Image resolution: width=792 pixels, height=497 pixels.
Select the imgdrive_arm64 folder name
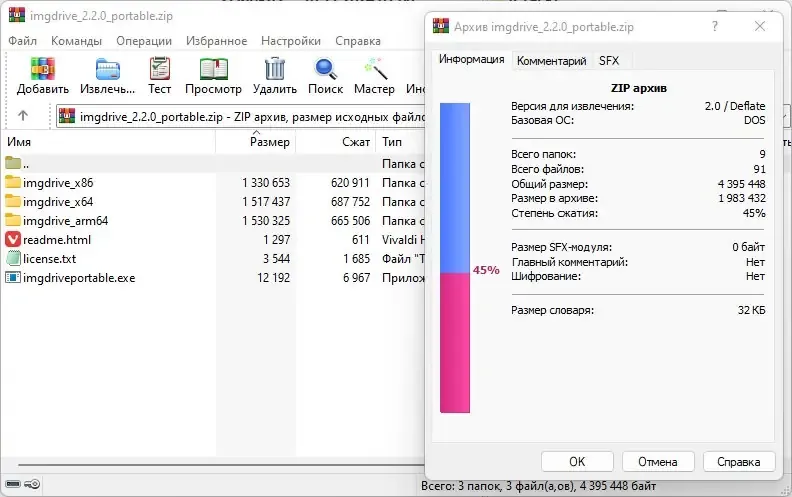point(65,221)
